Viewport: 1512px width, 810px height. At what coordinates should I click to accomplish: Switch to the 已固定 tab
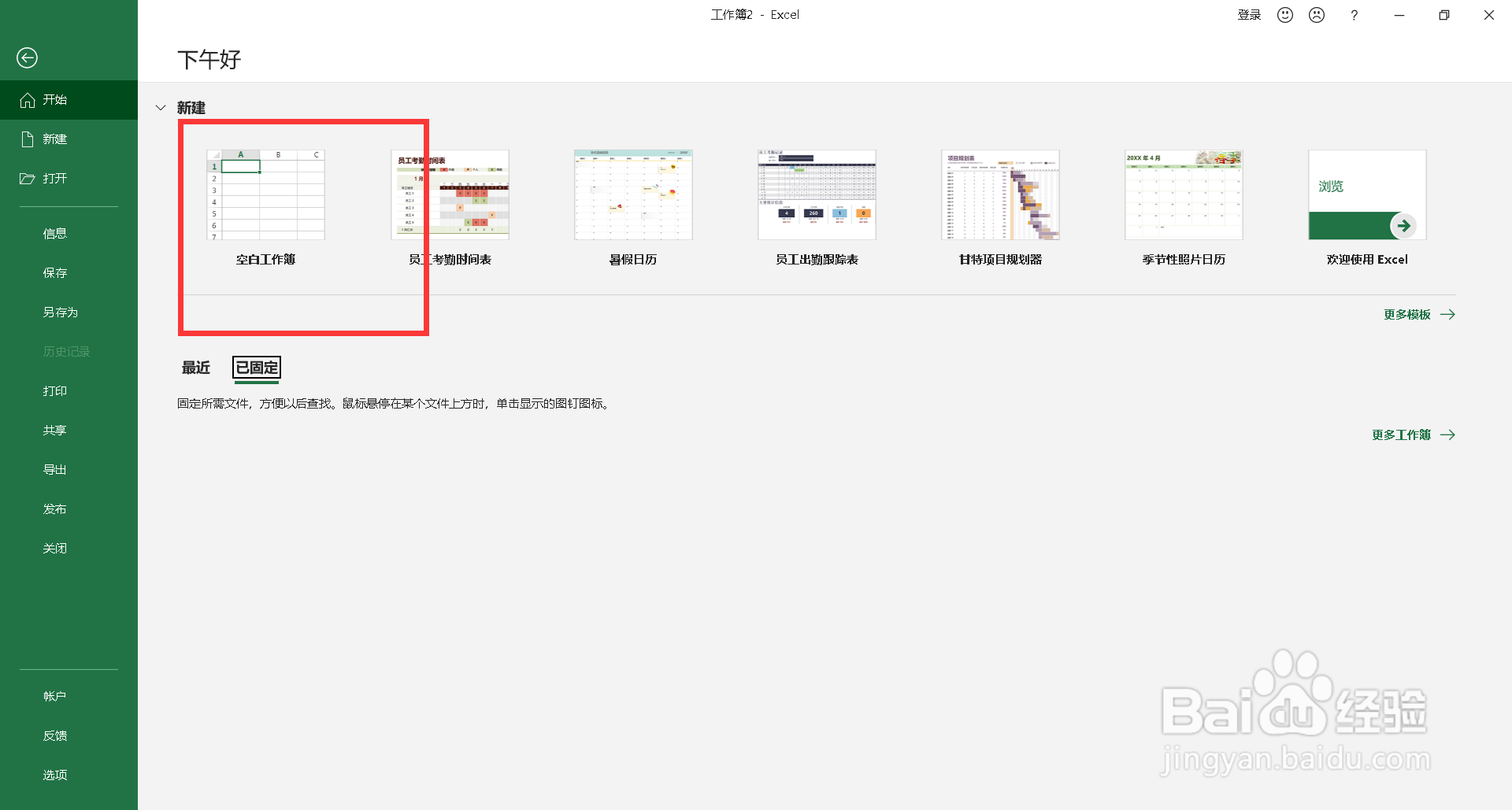[257, 368]
